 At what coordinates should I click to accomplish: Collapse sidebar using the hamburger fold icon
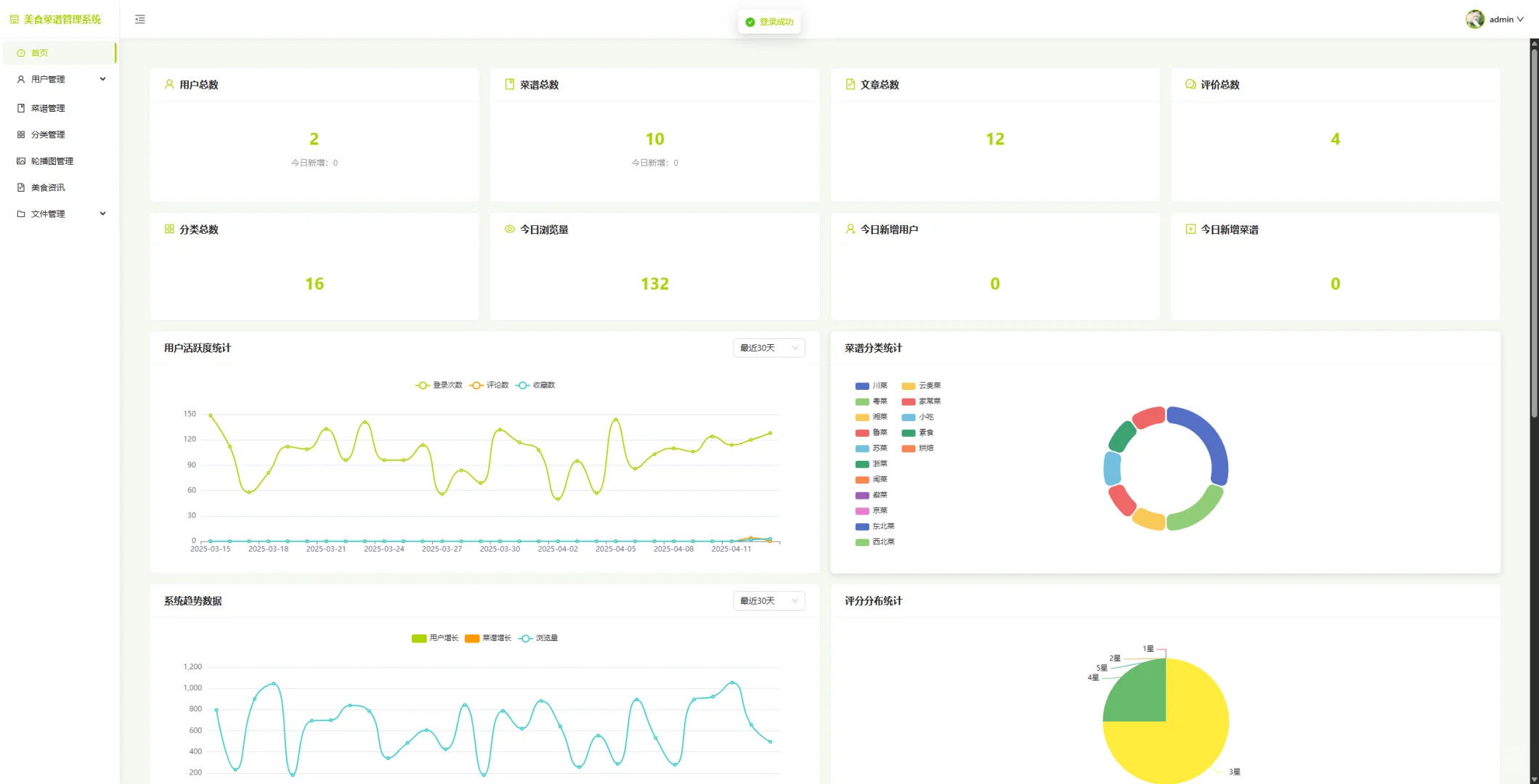click(140, 20)
